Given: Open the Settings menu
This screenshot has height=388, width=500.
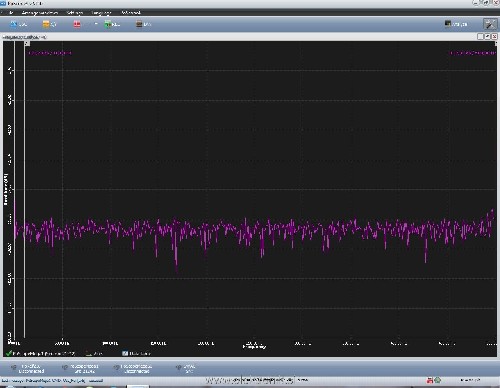Looking at the screenshot, I should pyautogui.click(x=75, y=13).
